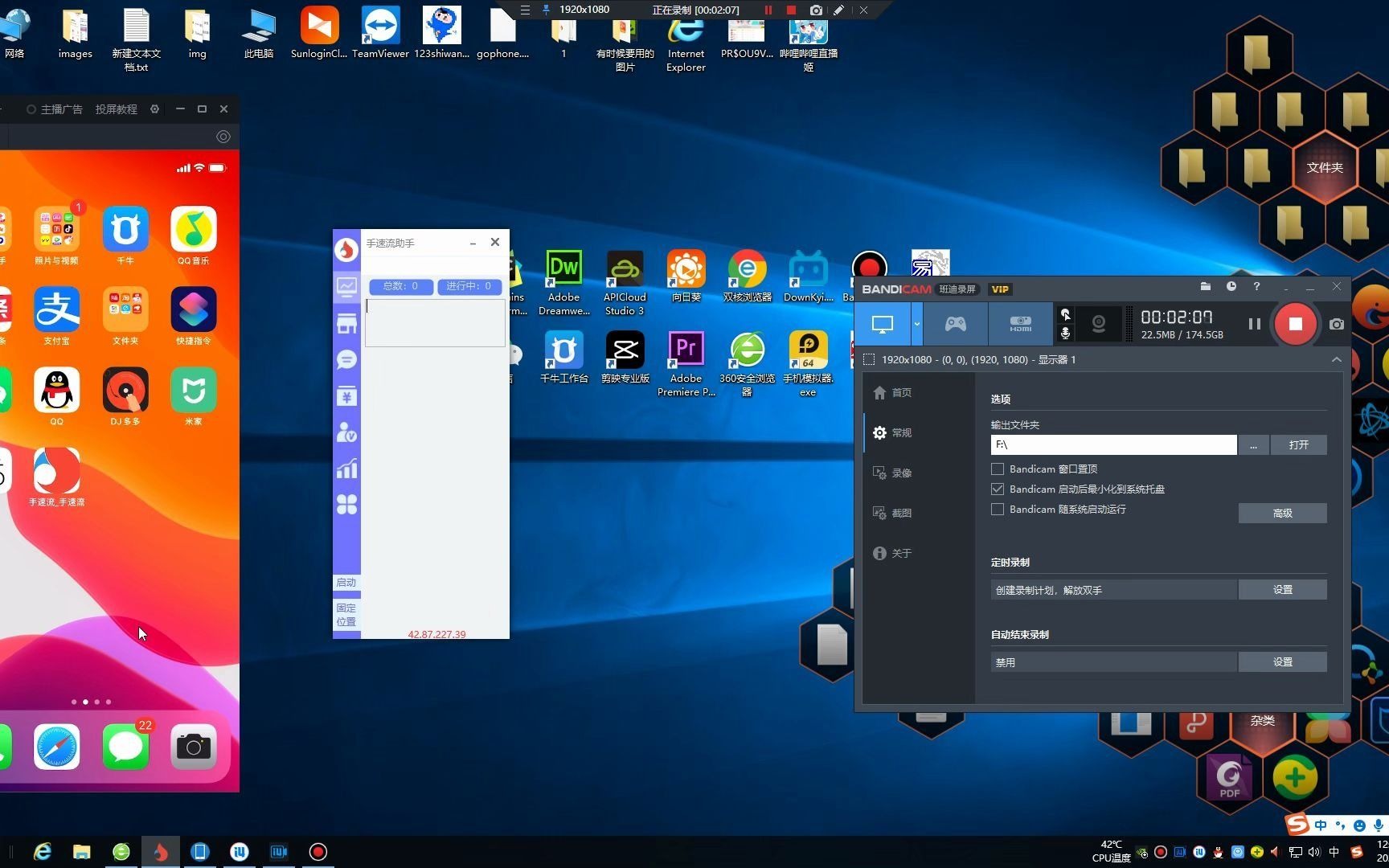Screen dimensions: 1389x868
Task: Stop recording from top toolbar red square
Action: [x=791, y=10]
